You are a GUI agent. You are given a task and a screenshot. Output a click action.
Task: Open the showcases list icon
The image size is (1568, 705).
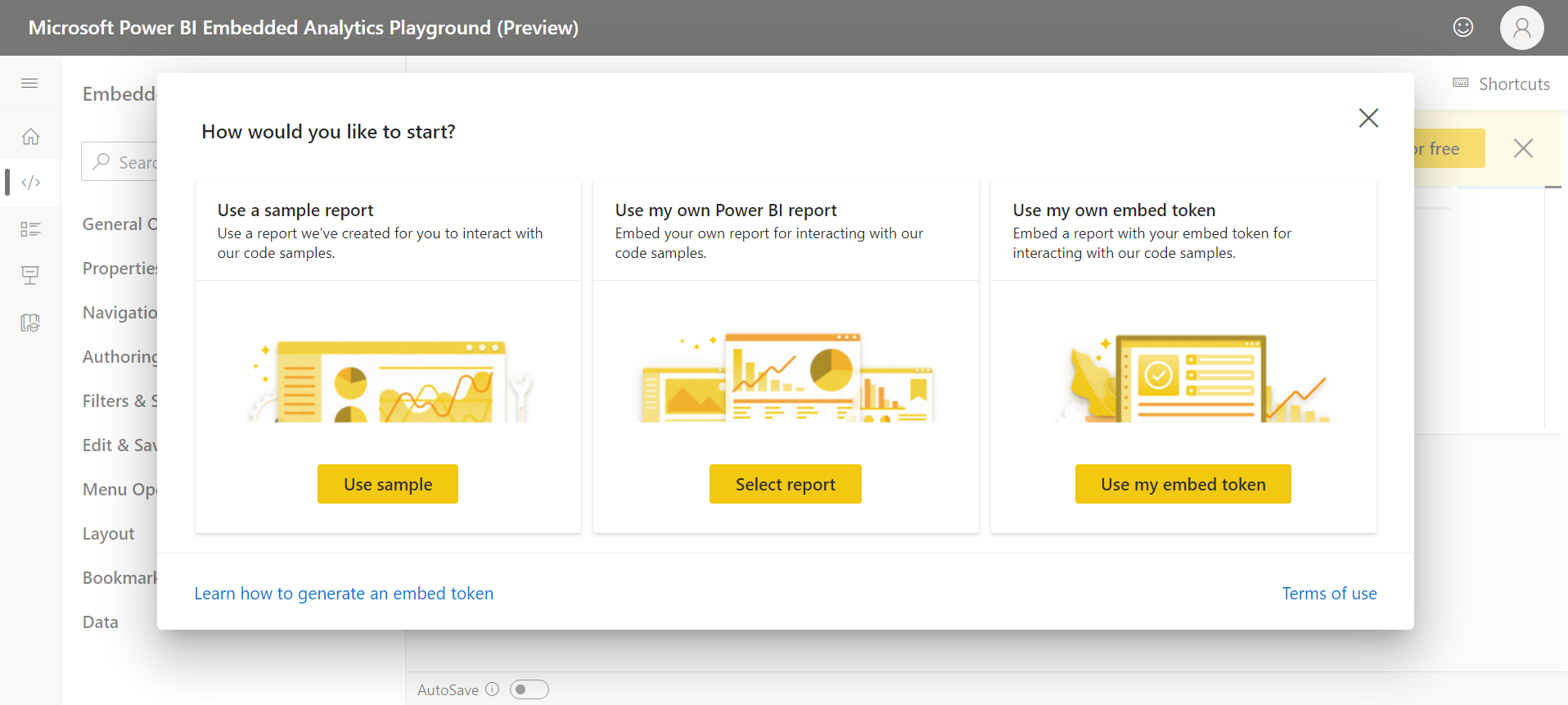click(30, 229)
